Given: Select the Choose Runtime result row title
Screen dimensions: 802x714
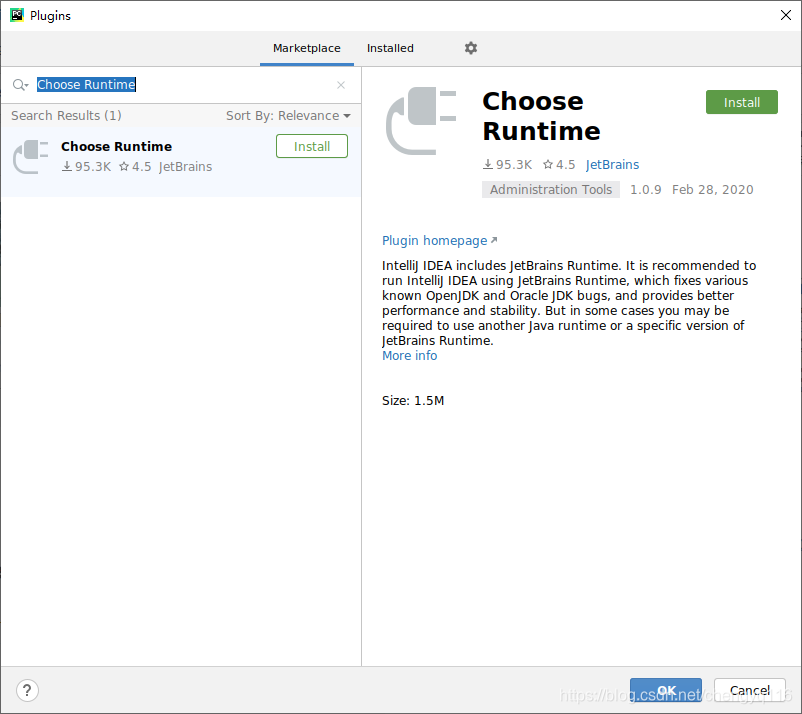Looking at the screenshot, I should point(116,146).
